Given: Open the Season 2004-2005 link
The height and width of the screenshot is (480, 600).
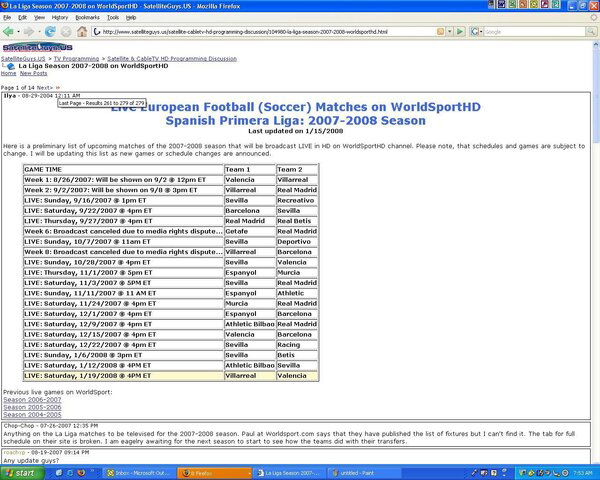Looking at the screenshot, I should point(32,415).
